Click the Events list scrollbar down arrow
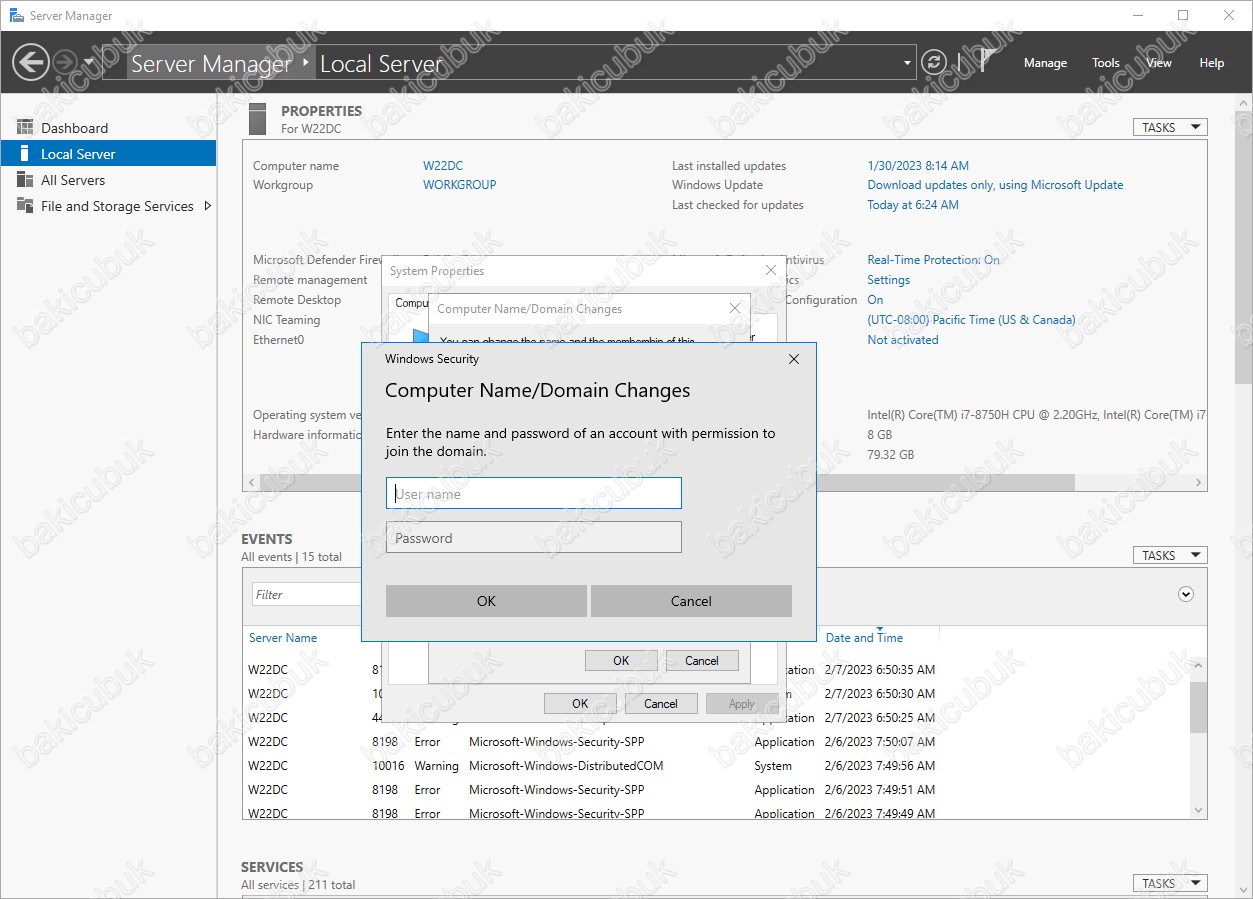Image resolution: width=1253 pixels, height=899 pixels. tap(1198, 810)
